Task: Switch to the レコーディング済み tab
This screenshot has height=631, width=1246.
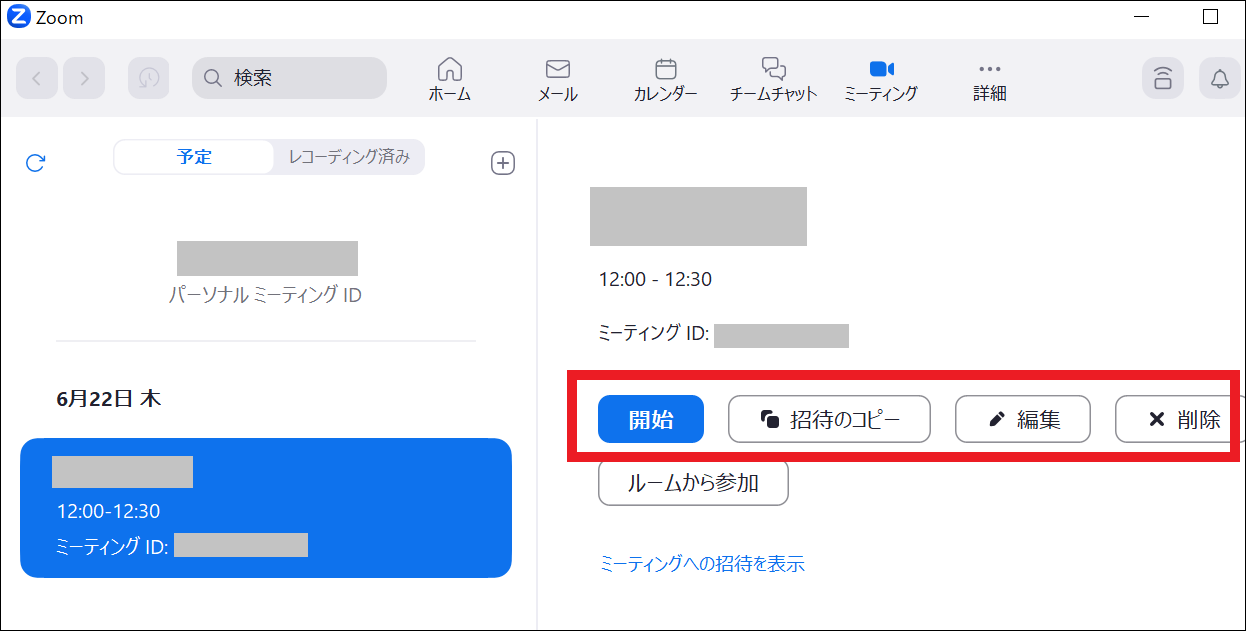Action: (x=349, y=157)
